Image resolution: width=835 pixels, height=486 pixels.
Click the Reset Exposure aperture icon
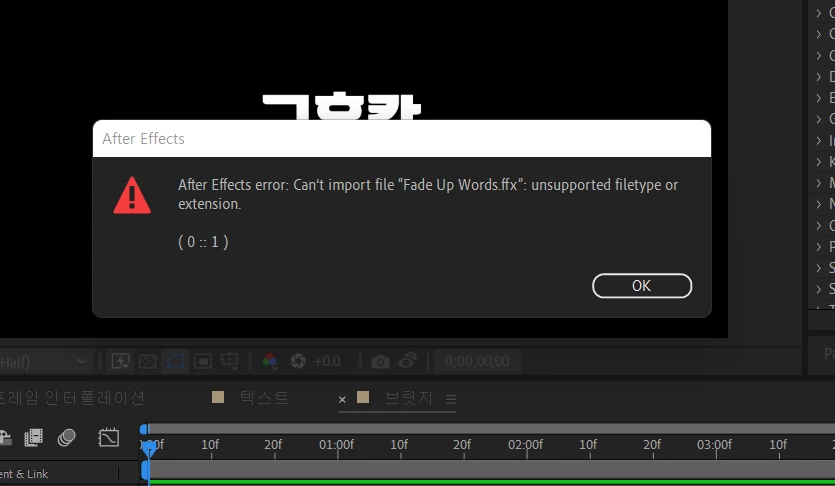pos(298,361)
